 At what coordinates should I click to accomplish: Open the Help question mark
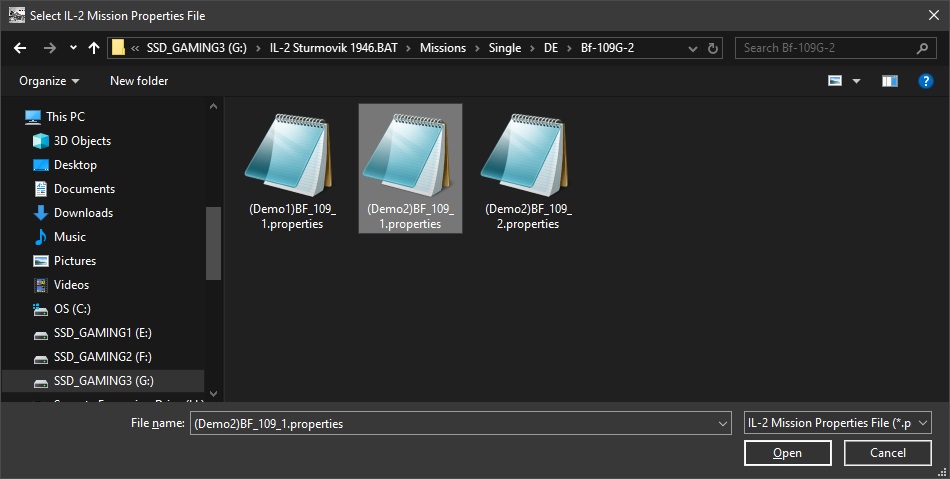click(x=925, y=81)
